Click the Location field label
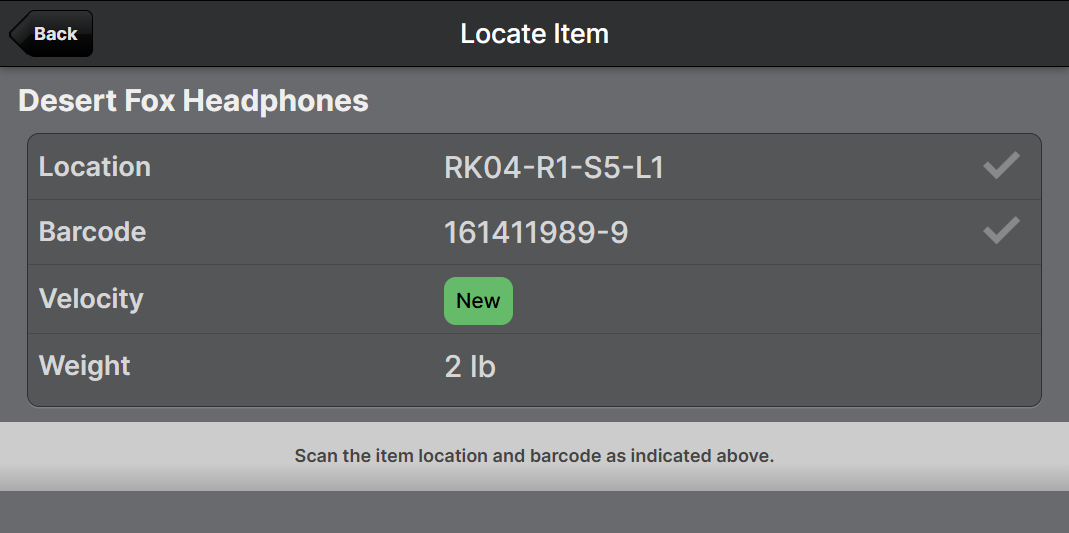 [95, 167]
